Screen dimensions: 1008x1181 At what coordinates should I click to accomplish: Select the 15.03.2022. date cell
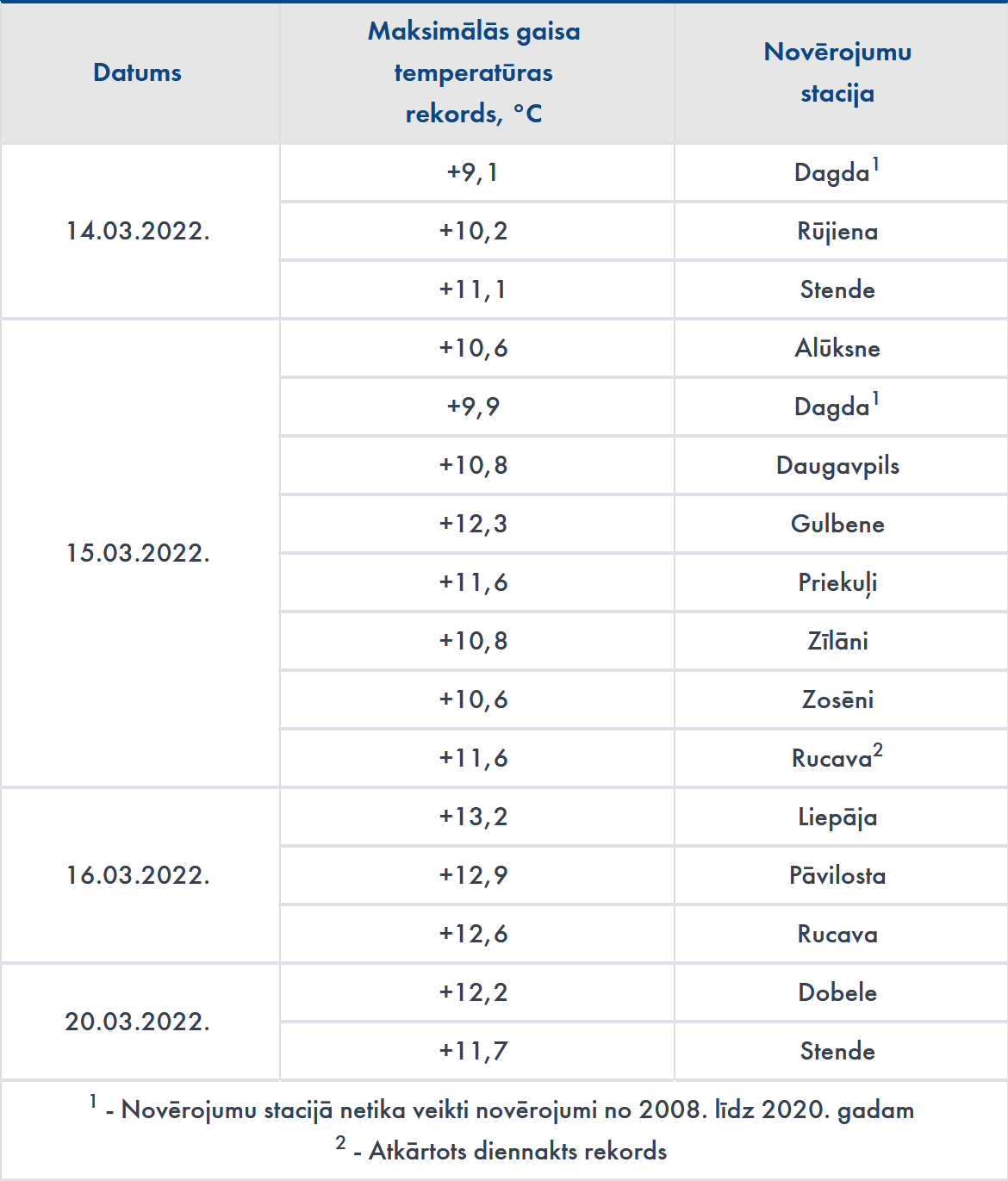(x=138, y=553)
